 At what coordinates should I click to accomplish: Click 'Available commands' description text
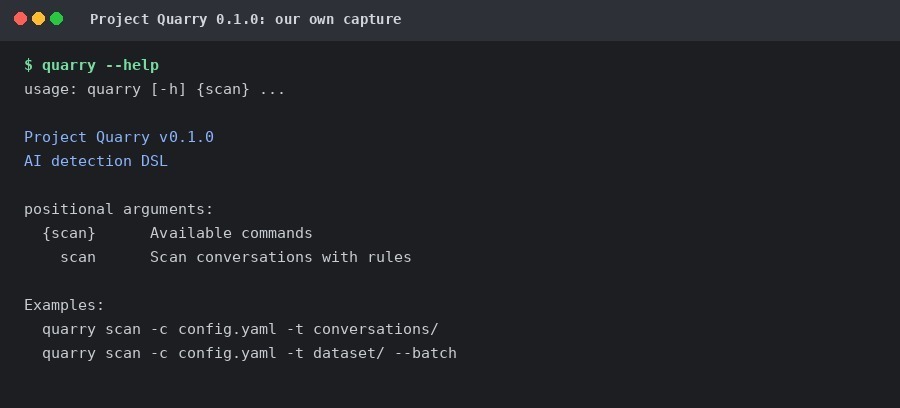coord(231,233)
